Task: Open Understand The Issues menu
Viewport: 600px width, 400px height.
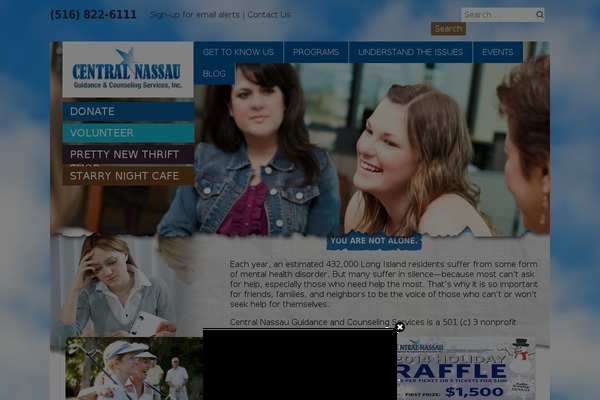Action: [410, 52]
